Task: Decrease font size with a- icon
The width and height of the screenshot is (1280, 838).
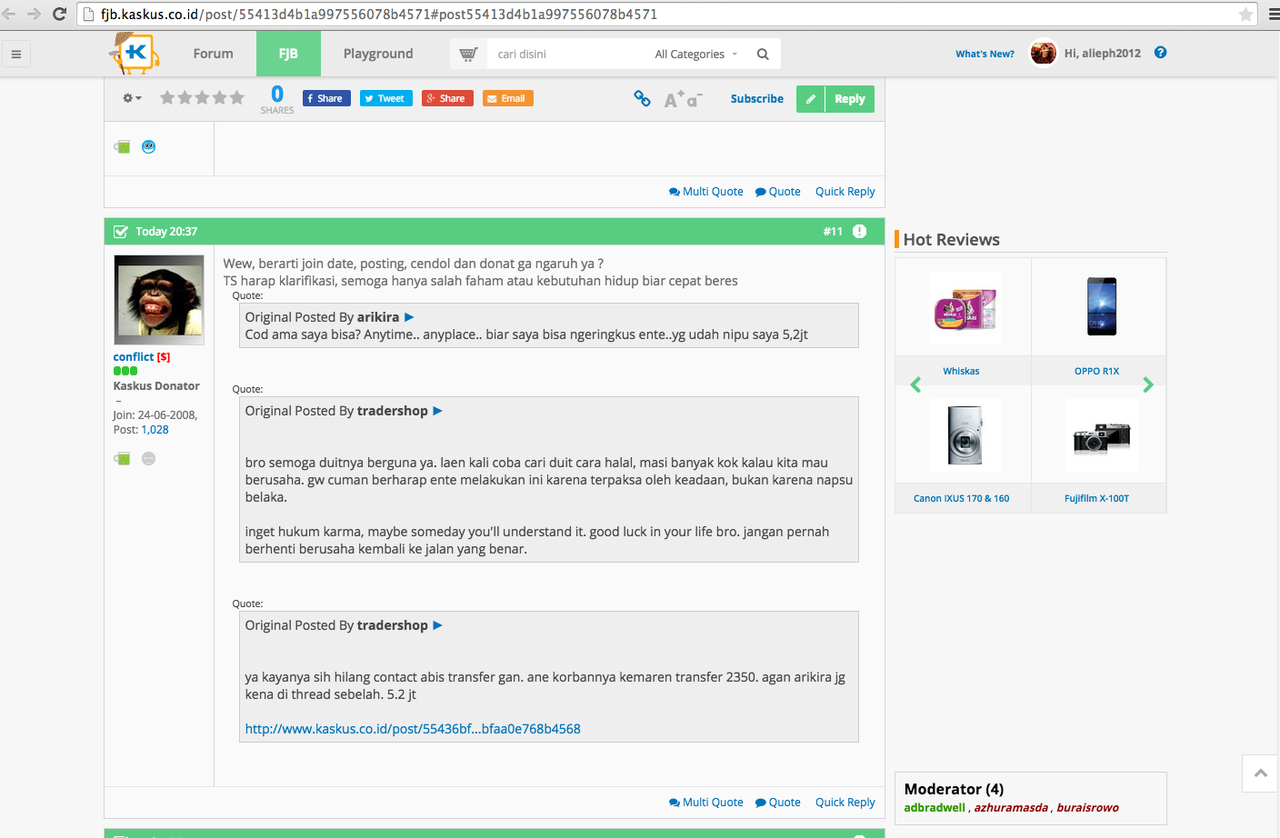Action: tap(695, 98)
